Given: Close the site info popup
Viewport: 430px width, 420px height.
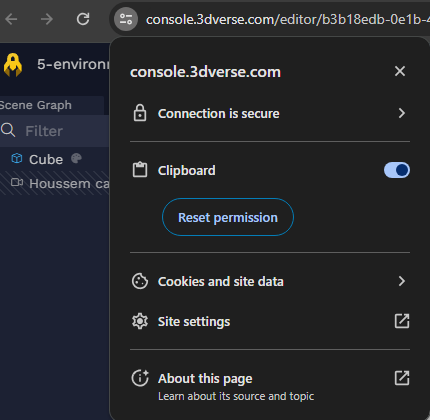Looking at the screenshot, I should point(400,71).
